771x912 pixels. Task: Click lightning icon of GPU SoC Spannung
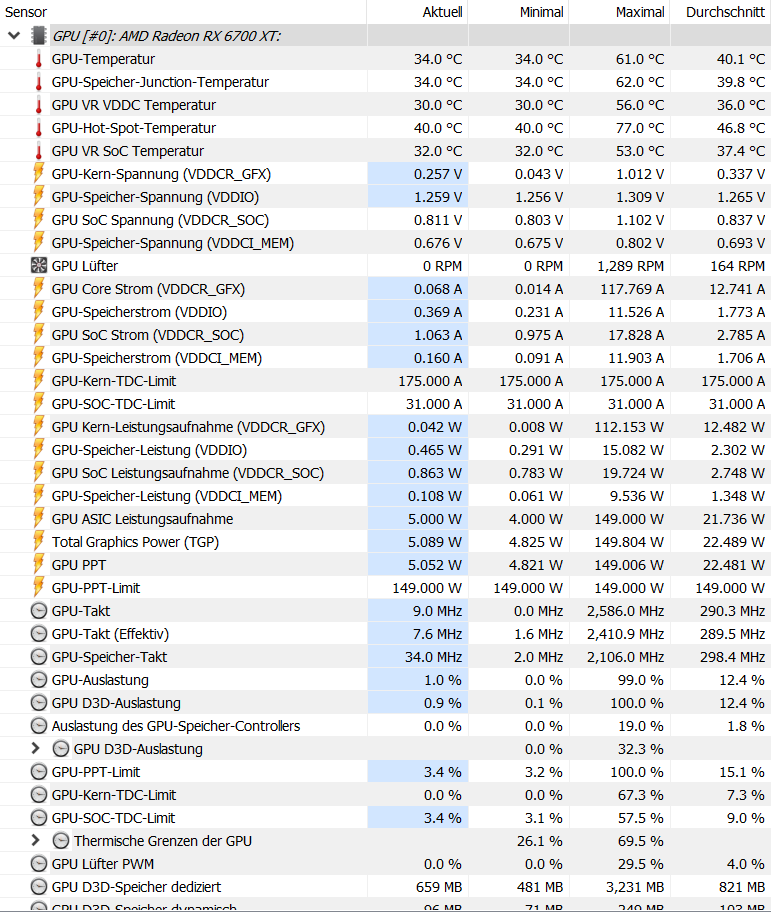tap(38, 220)
